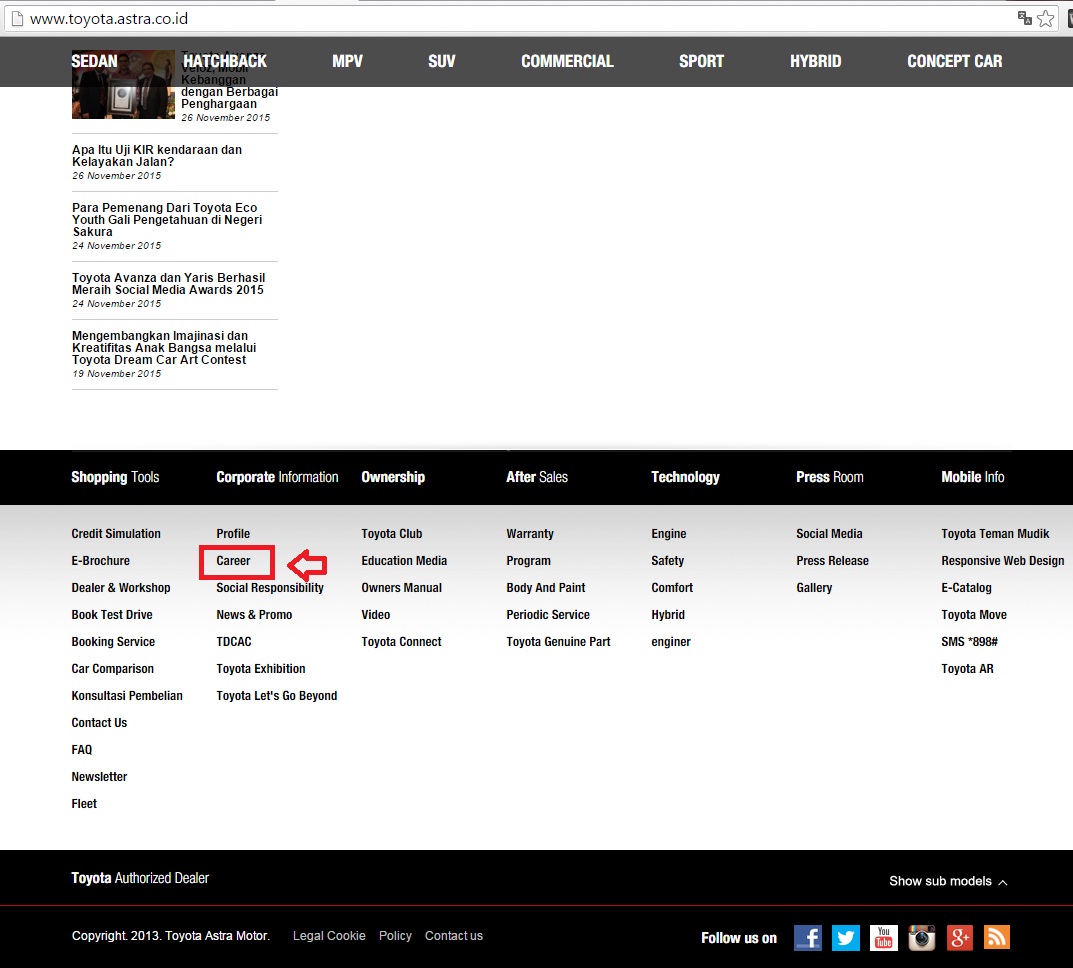Open the E-Brochure link
The image size is (1073, 968).
pos(101,560)
